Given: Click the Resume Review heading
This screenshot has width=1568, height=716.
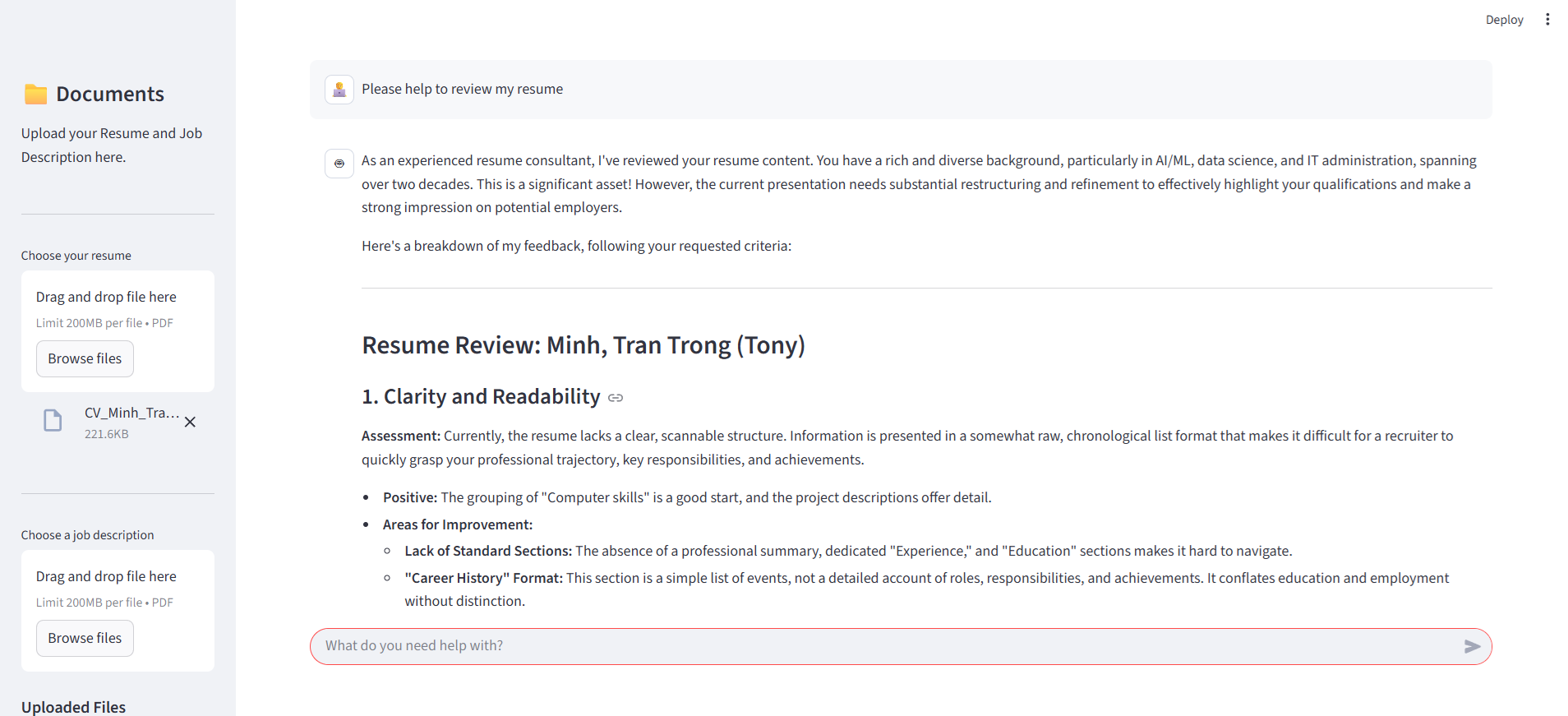Looking at the screenshot, I should coord(583,345).
